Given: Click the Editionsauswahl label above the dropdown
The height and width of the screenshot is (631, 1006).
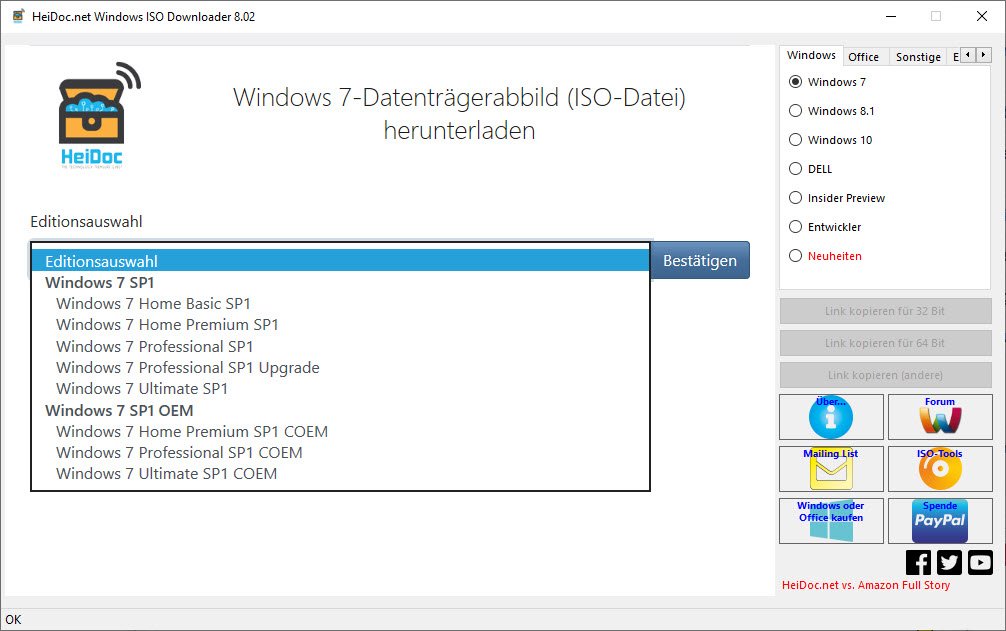Looking at the screenshot, I should 86,222.
